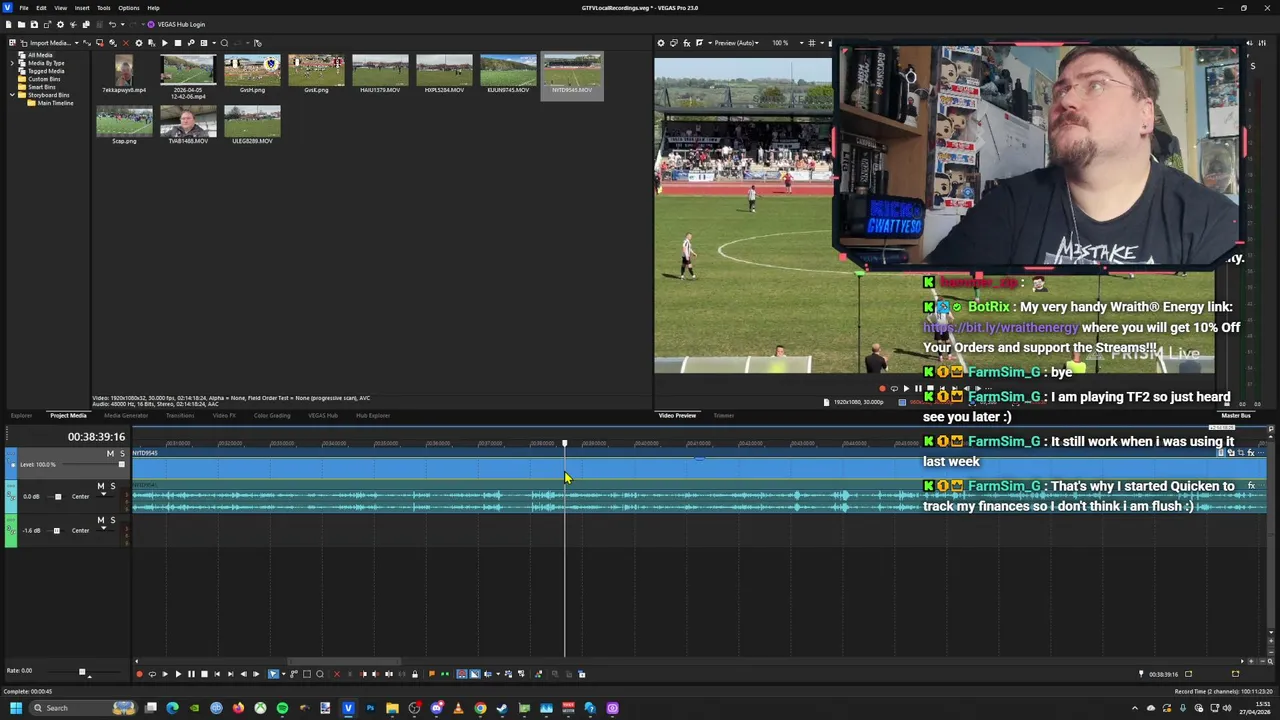The image size is (1280, 720).
Task: Switch to the Color Grading tab
Action: pyautogui.click(x=272, y=415)
